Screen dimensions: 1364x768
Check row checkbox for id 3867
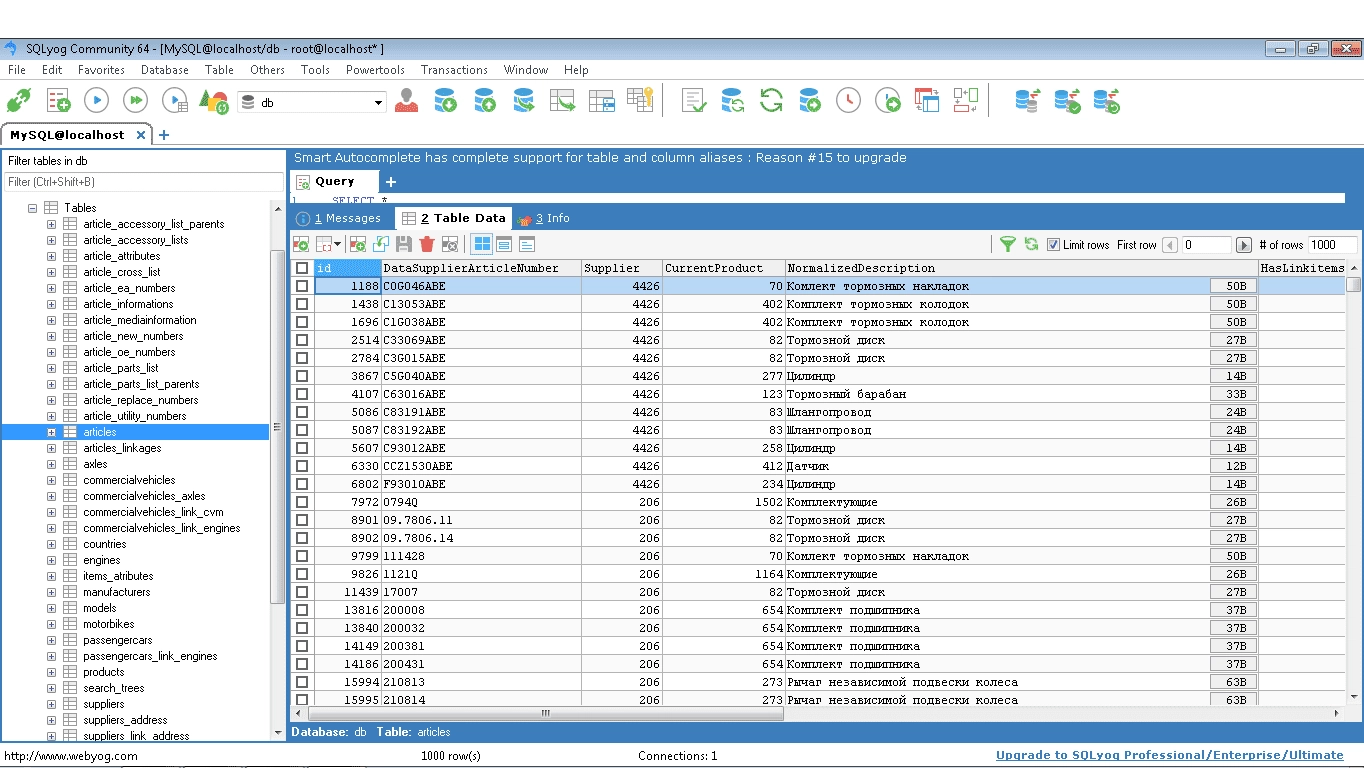click(x=302, y=376)
